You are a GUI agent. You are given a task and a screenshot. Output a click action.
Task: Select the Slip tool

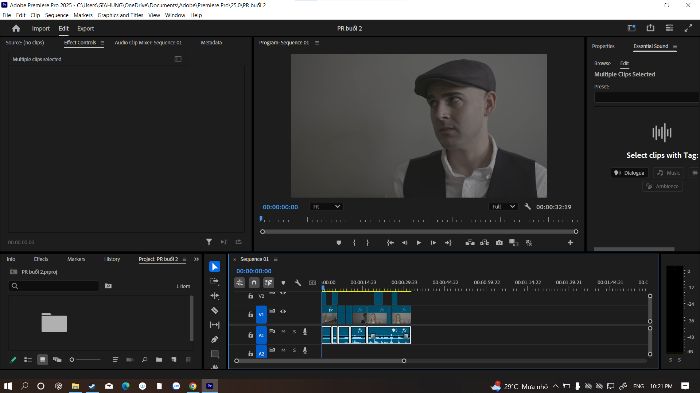point(215,325)
